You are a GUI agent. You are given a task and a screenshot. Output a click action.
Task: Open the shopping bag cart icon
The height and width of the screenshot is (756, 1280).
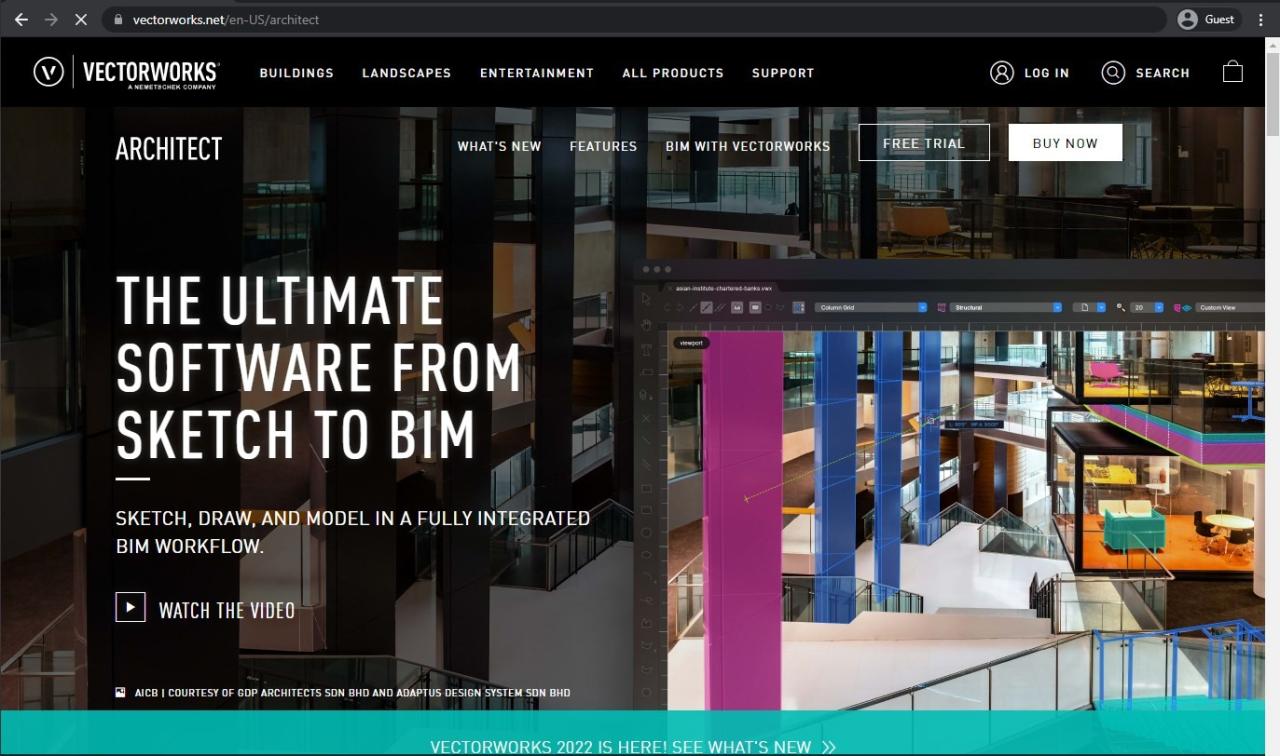1233,72
